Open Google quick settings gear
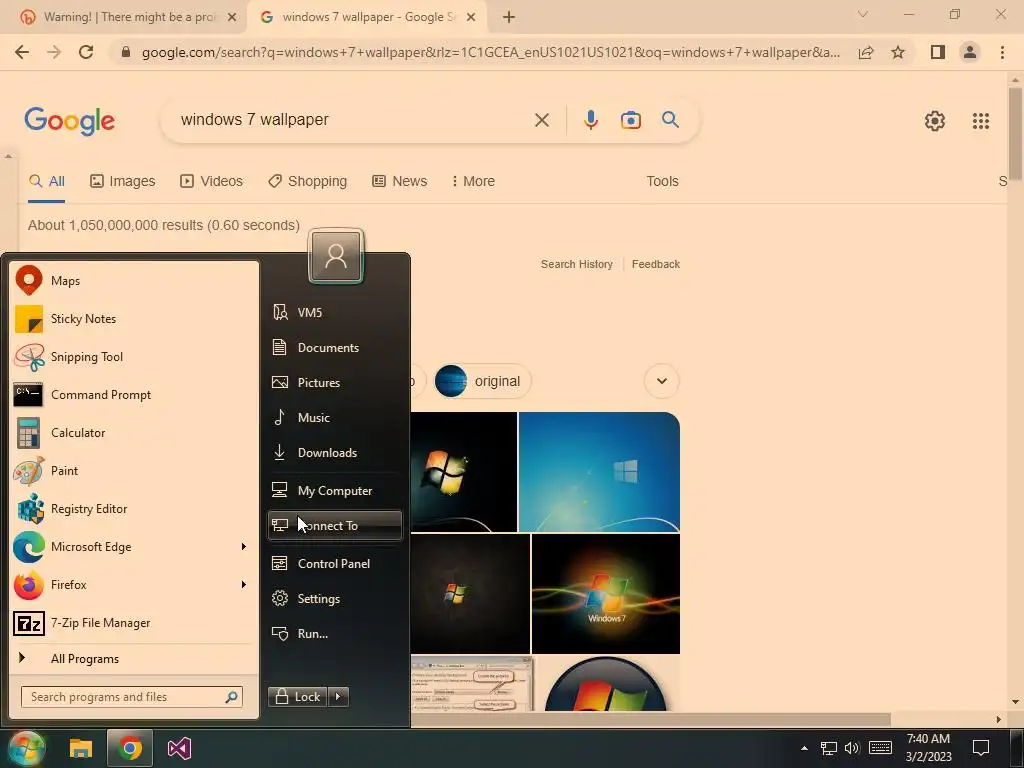Image resolution: width=1024 pixels, height=768 pixels. (x=935, y=121)
